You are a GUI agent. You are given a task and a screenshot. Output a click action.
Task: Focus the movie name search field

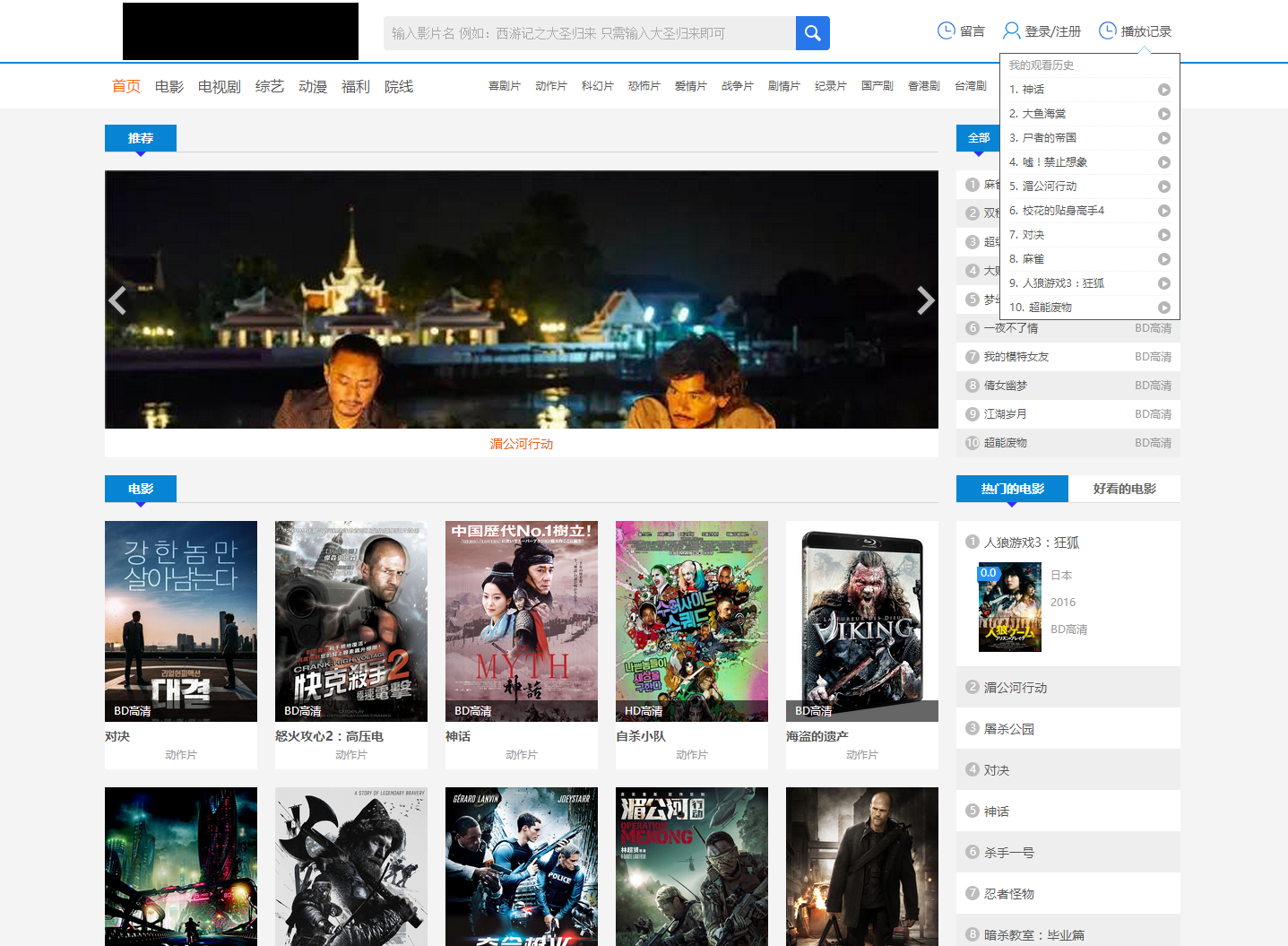[x=590, y=33]
